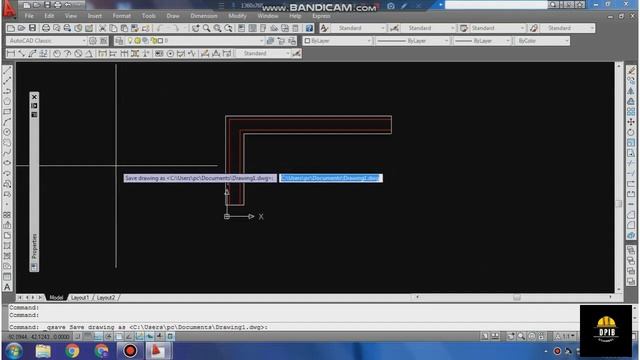Select the Hatch tool in Draw toolbar
This screenshot has height=360, width=640.
pyautogui.click(x=7, y=246)
